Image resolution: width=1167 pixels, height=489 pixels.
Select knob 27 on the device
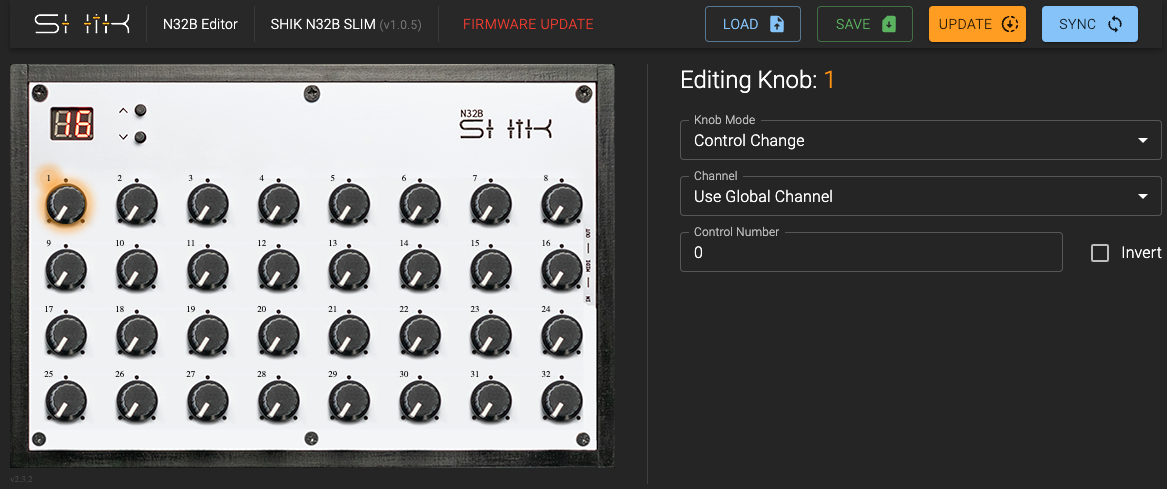click(208, 400)
